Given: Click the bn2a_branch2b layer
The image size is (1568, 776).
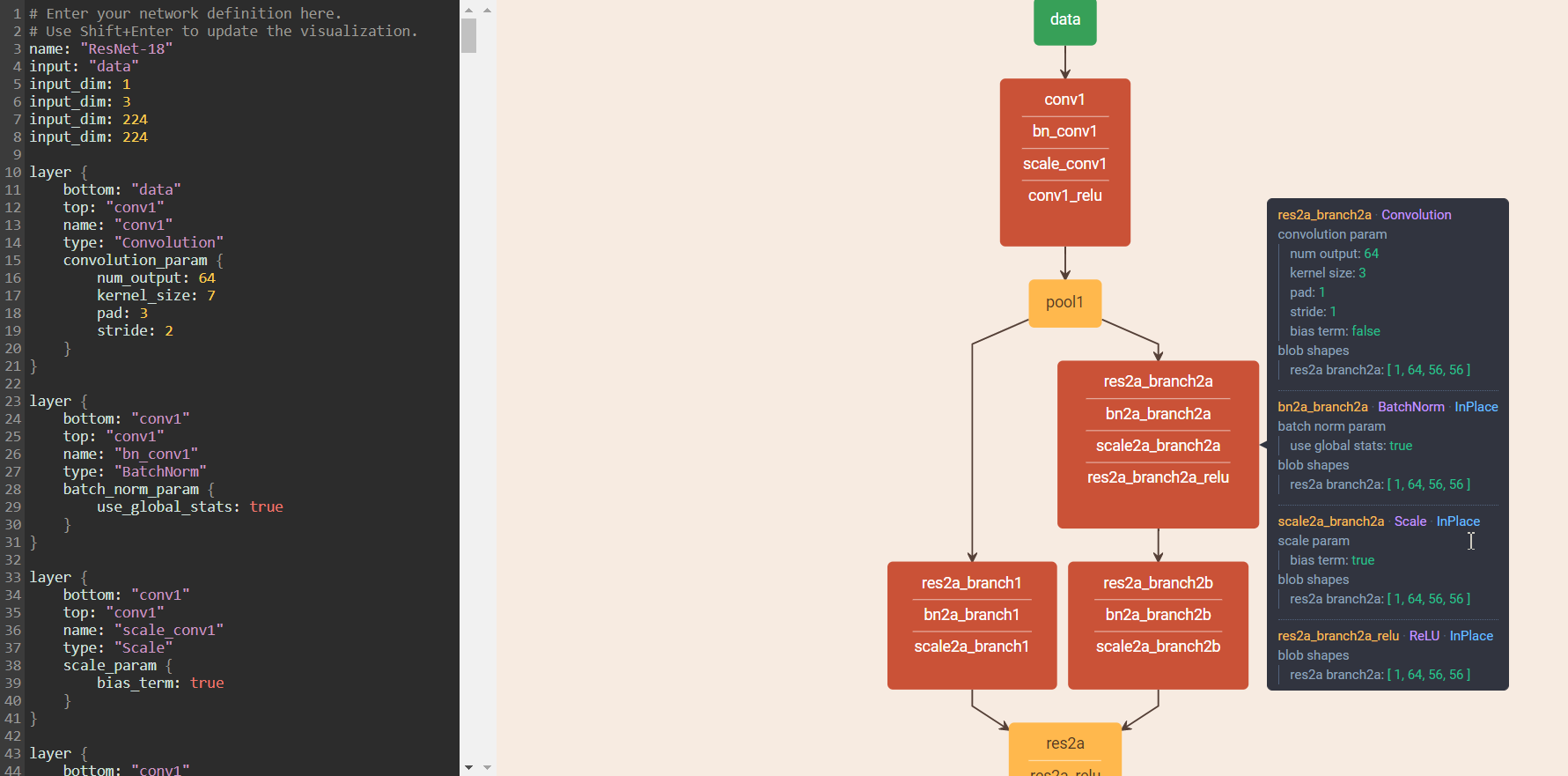Looking at the screenshot, I should point(1158,615).
